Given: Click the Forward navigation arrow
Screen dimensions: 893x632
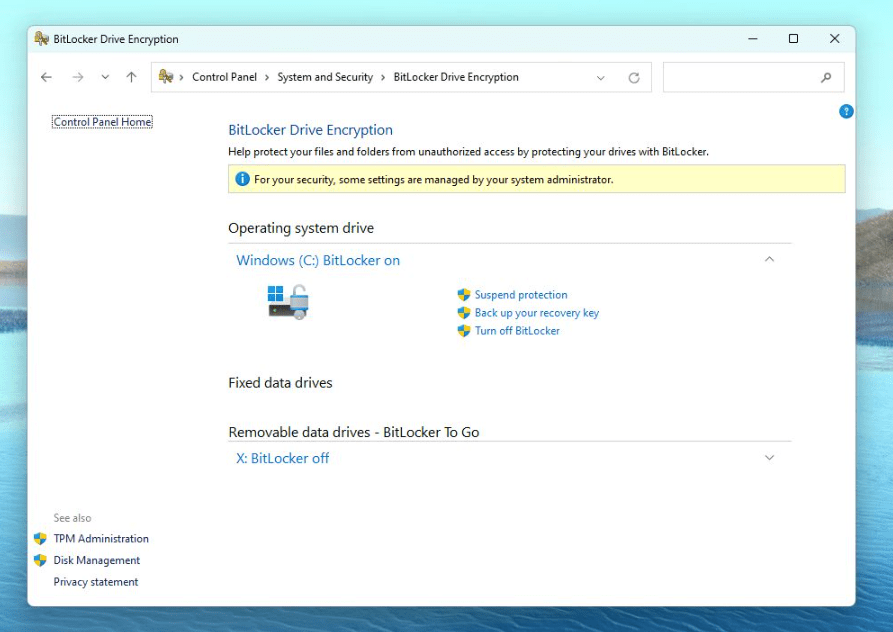Looking at the screenshot, I should point(78,77).
